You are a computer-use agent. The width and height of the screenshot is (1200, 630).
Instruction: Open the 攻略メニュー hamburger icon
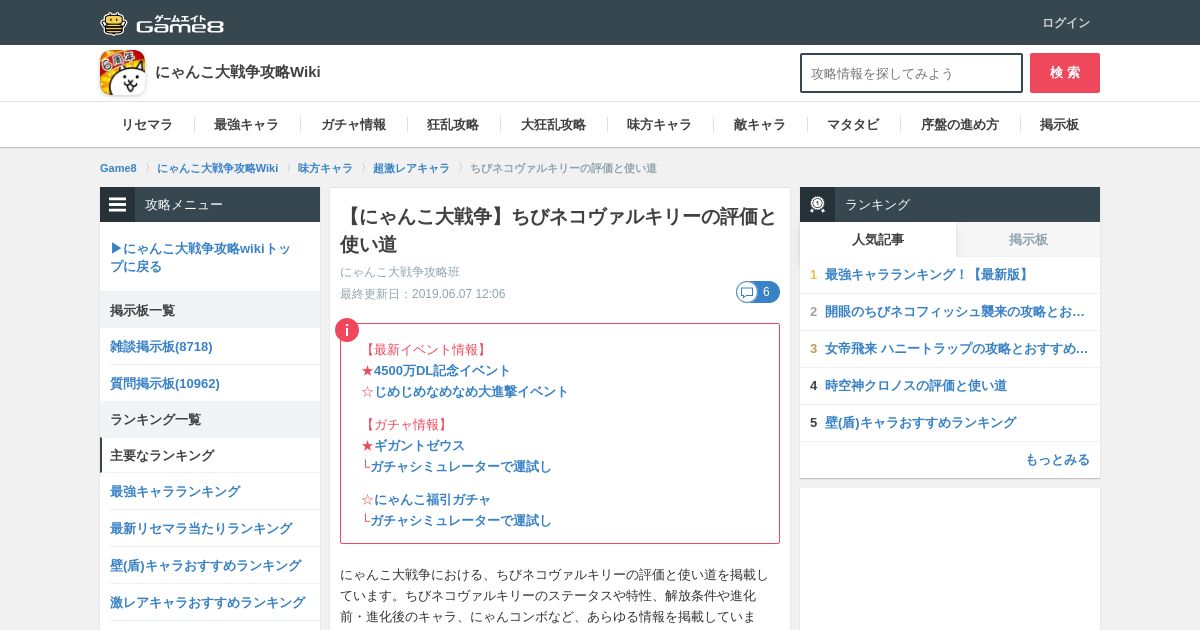click(x=118, y=204)
